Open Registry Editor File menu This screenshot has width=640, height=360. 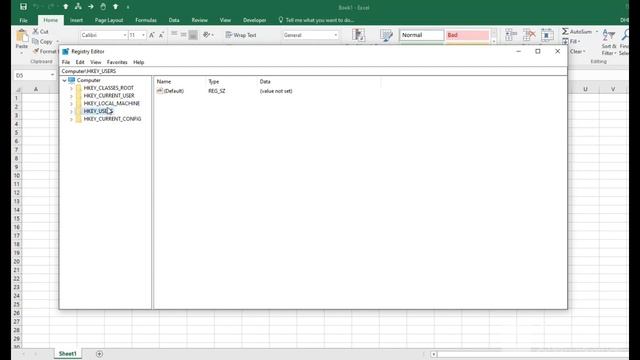pos(66,62)
